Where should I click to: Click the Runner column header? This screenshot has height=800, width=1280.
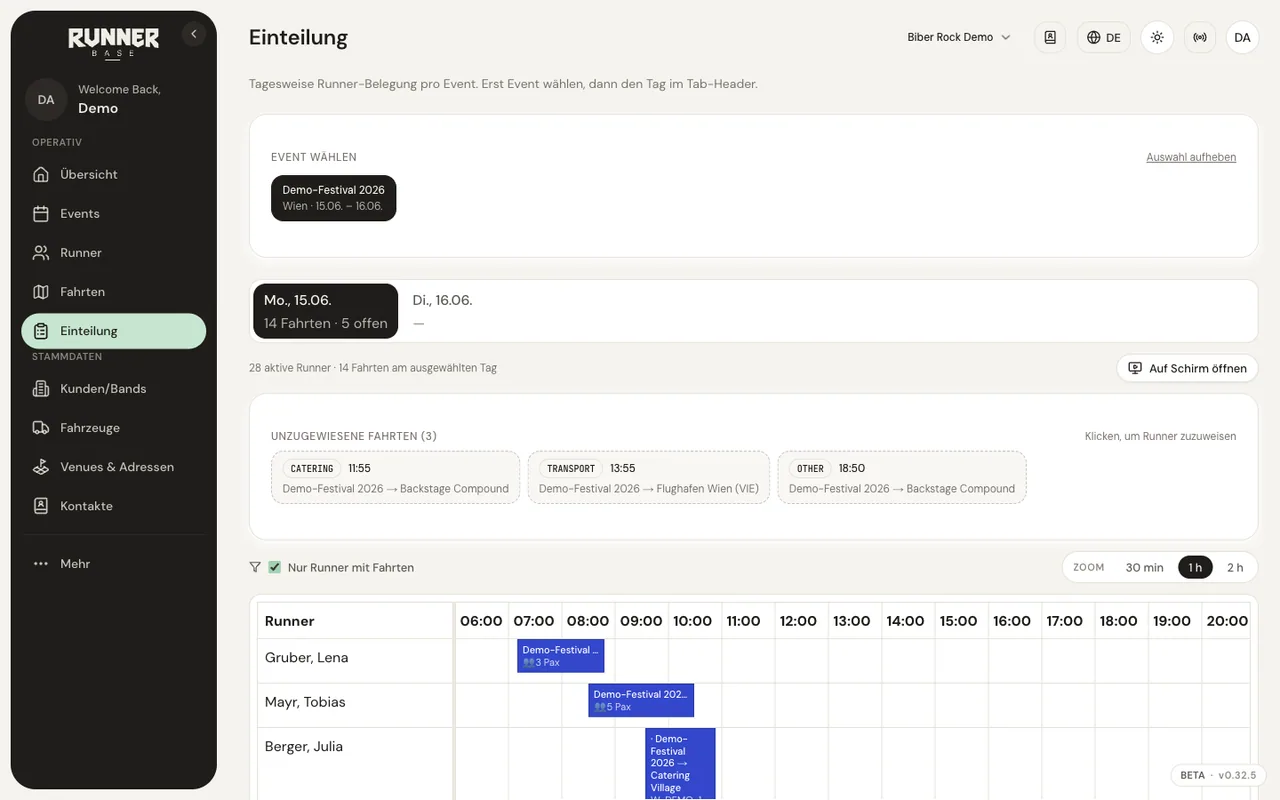(355, 621)
